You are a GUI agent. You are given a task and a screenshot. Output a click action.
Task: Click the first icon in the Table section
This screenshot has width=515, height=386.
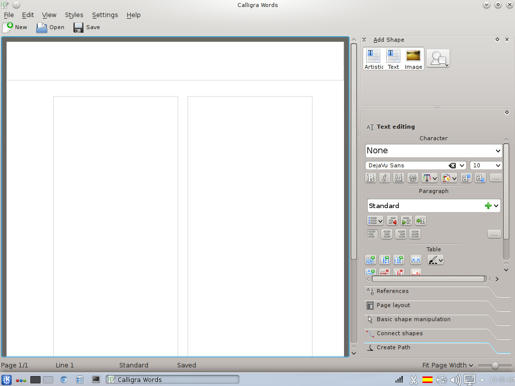[371, 260]
